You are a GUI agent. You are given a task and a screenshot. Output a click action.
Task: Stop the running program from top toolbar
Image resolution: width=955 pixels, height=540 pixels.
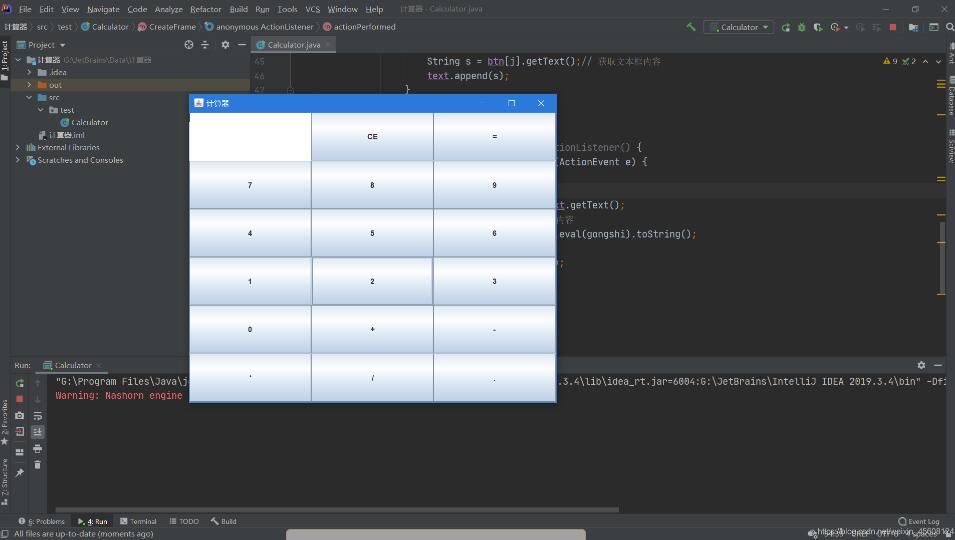[x=892, y=27]
